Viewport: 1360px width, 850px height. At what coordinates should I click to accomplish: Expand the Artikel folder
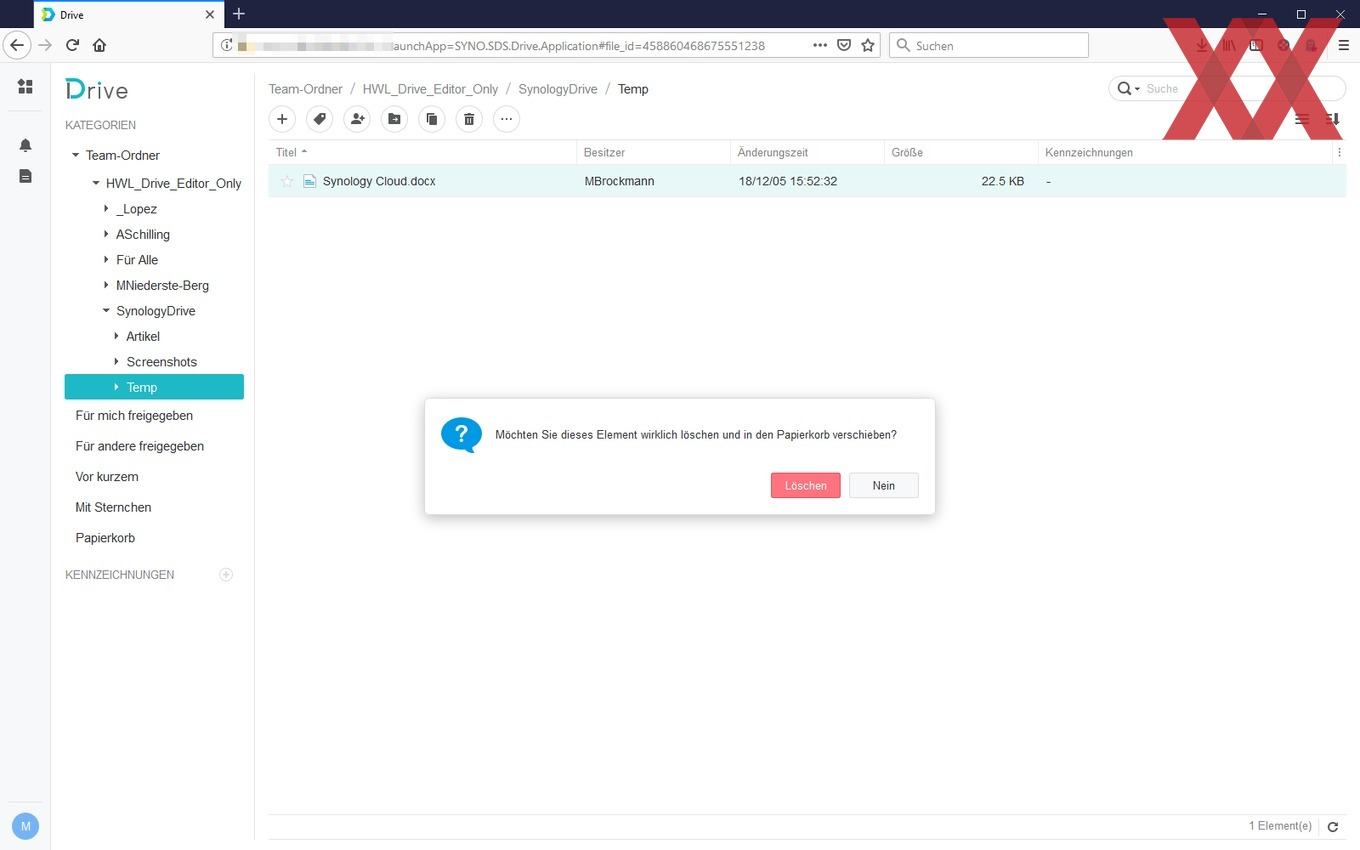click(x=116, y=336)
